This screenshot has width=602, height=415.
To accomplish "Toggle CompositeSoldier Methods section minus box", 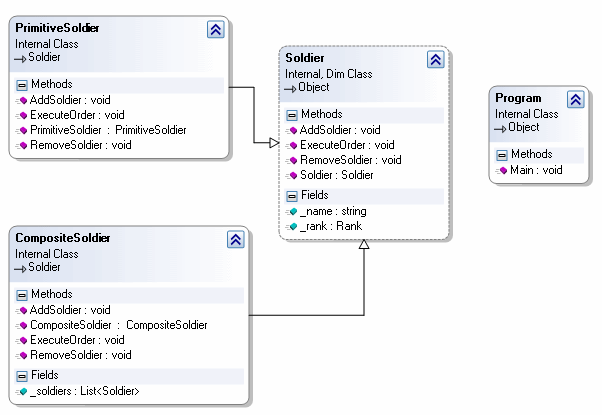I will coord(21,294).
